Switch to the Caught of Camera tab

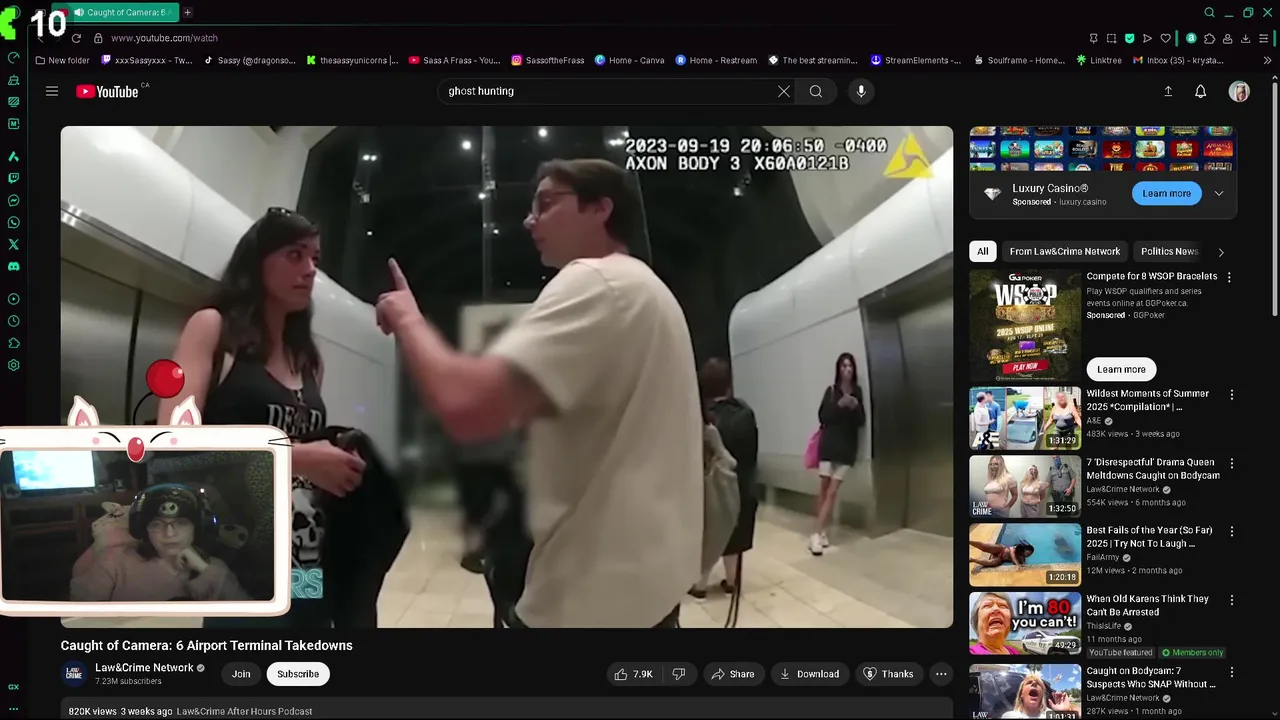[x=118, y=12]
